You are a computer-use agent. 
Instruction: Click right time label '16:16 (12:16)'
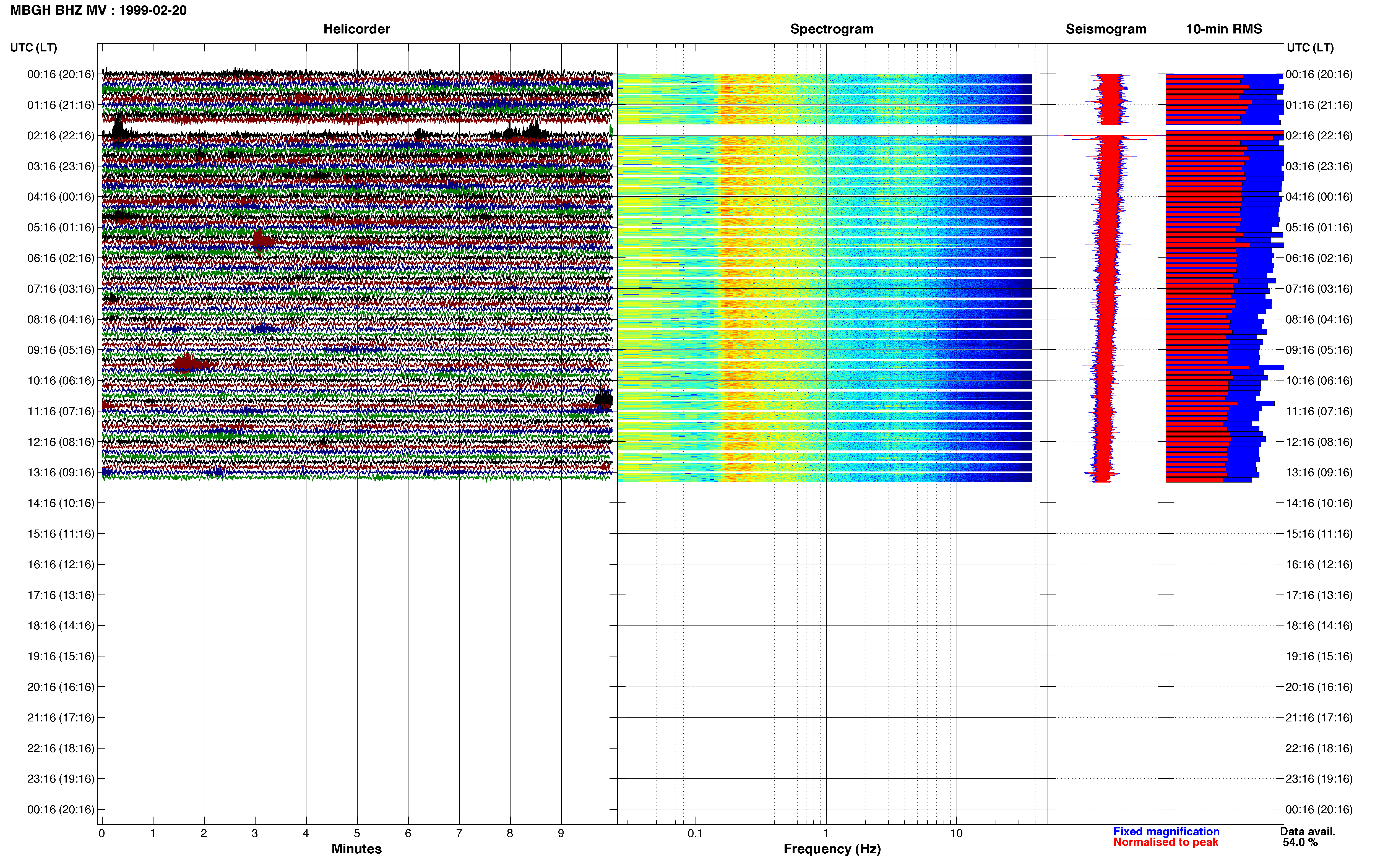[1319, 564]
